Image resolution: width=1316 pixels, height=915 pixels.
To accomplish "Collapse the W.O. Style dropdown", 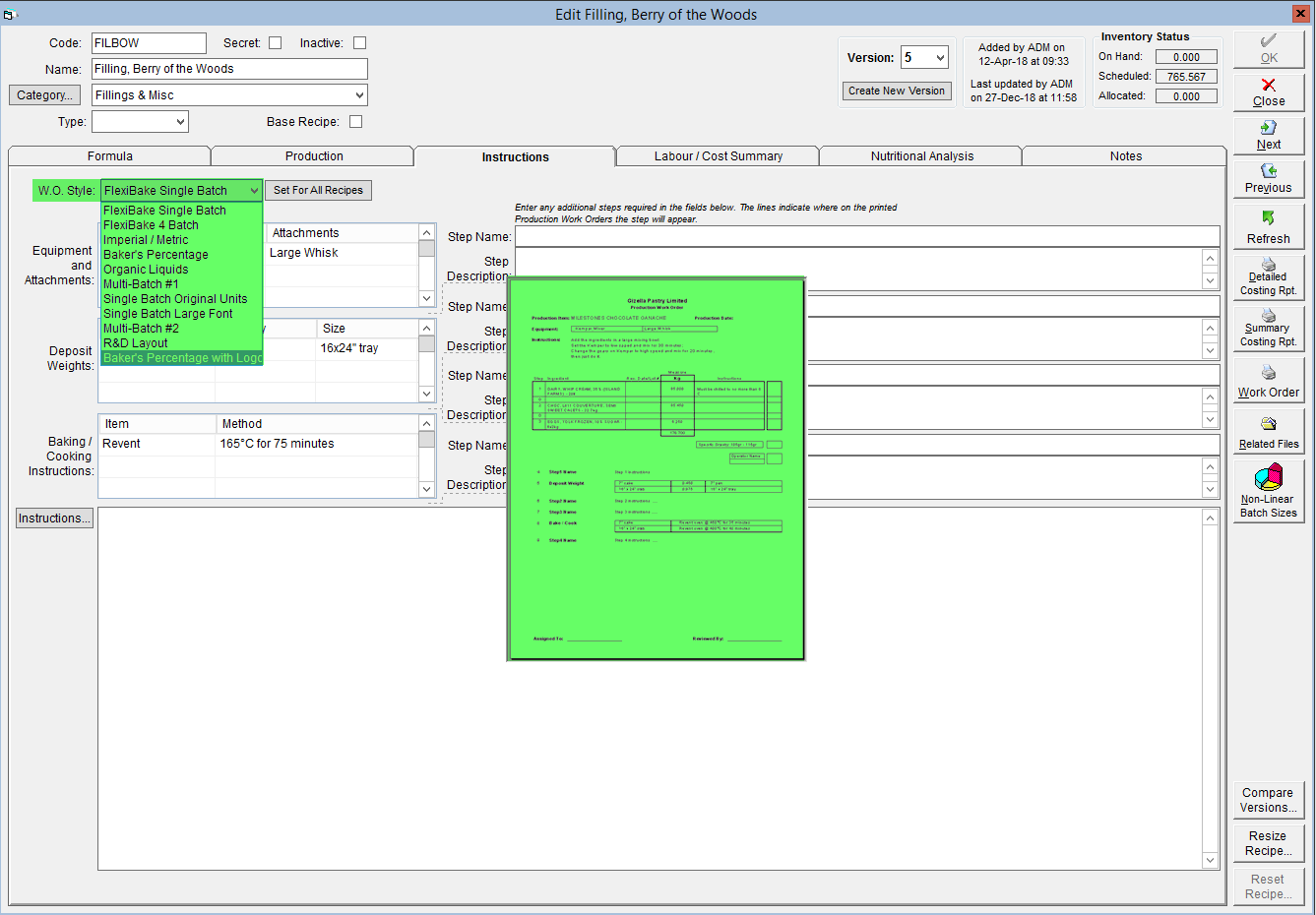I will pos(254,191).
